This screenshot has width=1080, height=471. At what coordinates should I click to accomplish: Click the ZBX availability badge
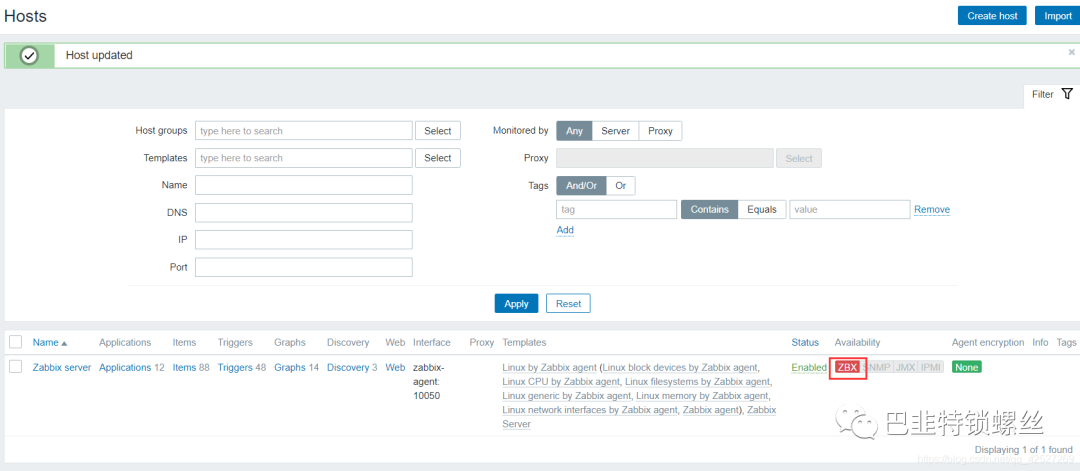coord(847,367)
